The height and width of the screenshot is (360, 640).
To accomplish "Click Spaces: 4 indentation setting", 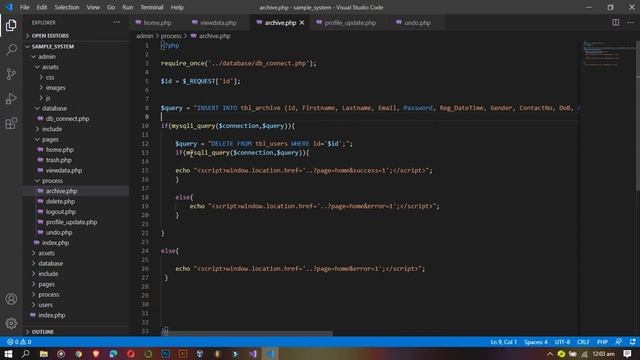I will (536, 342).
